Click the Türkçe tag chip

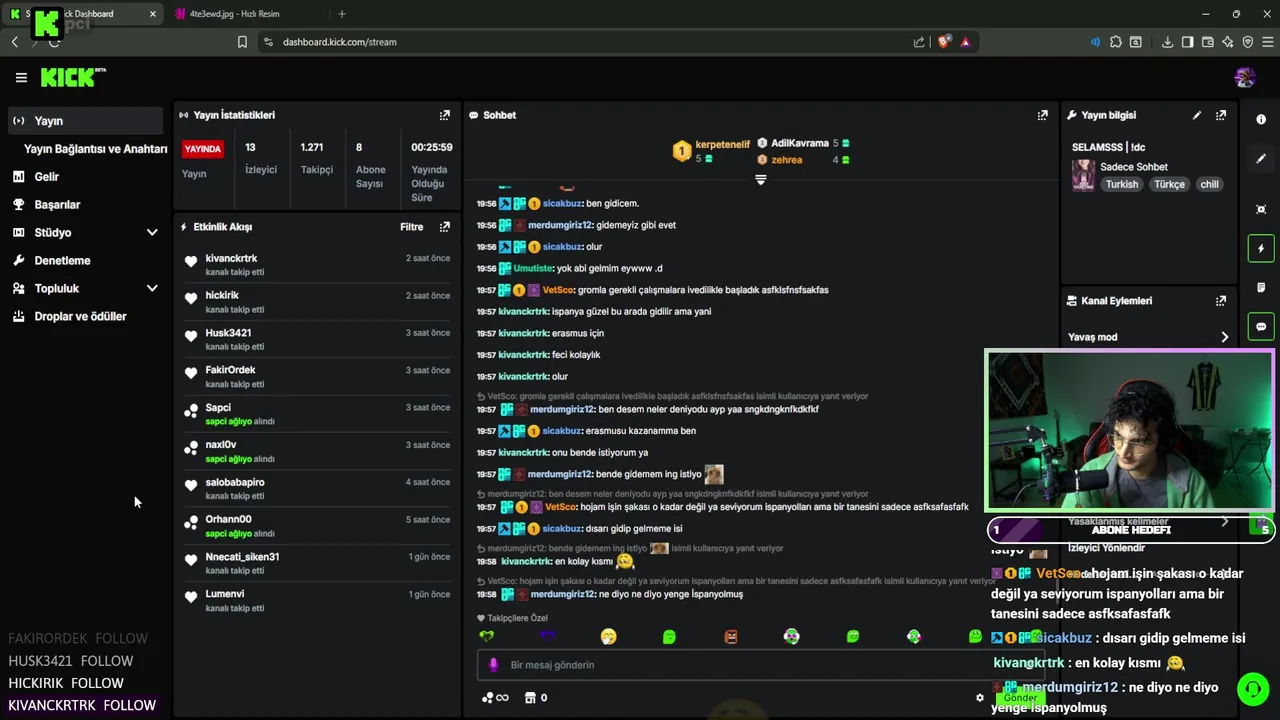(1169, 184)
